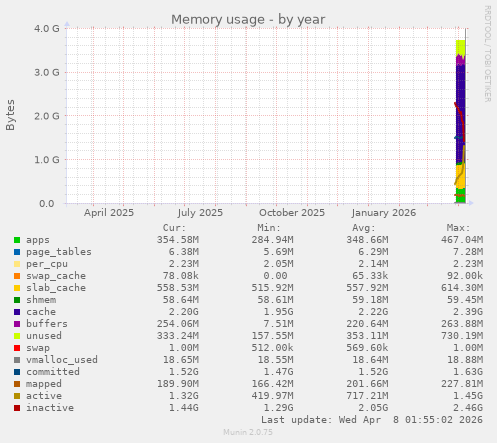Click the brown mapped legend swatch
The width and height of the screenshot is (497, 443).
[x=17, y=384]
